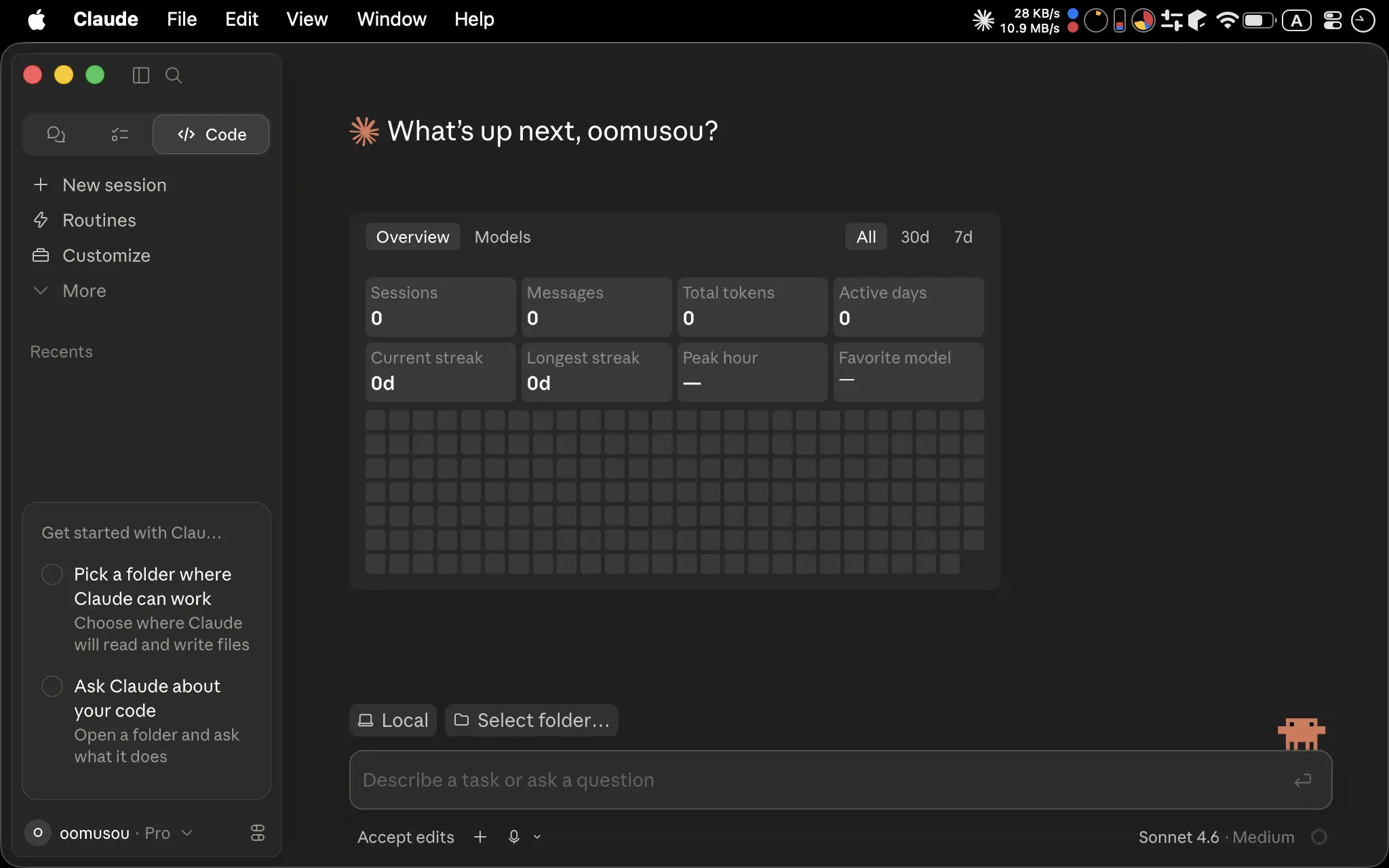Open the battery status icon
Image resolution: width=1389 pixels, height=868 pixels.
tap(1259, 20)
